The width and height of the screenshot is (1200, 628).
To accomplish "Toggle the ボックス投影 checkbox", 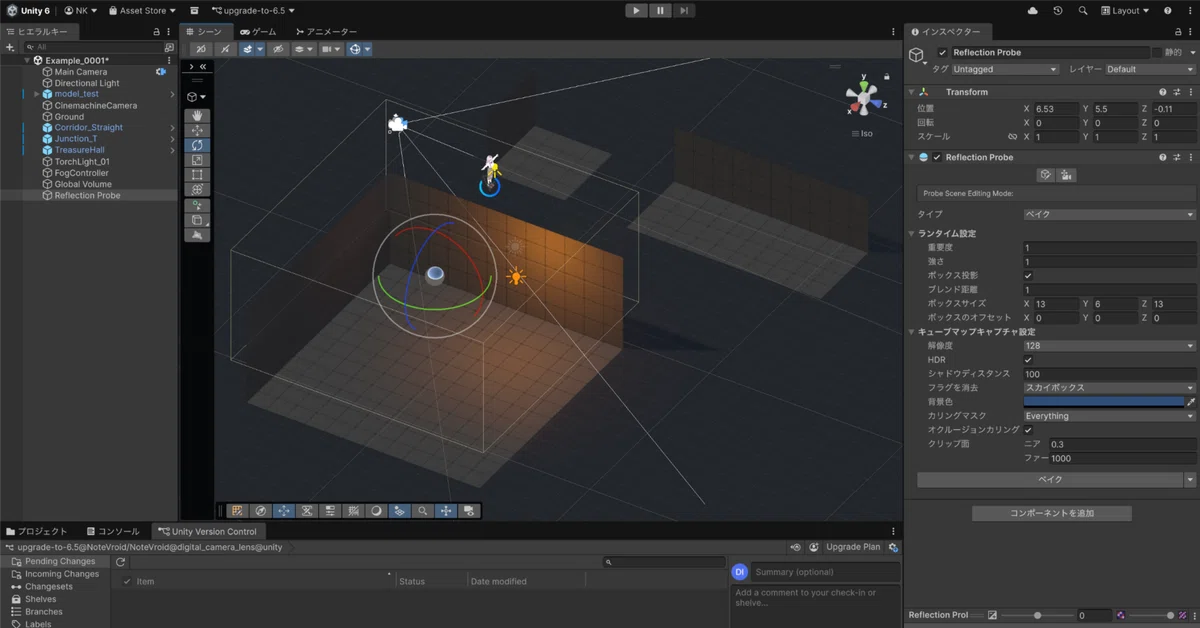I will point(1028,275).
